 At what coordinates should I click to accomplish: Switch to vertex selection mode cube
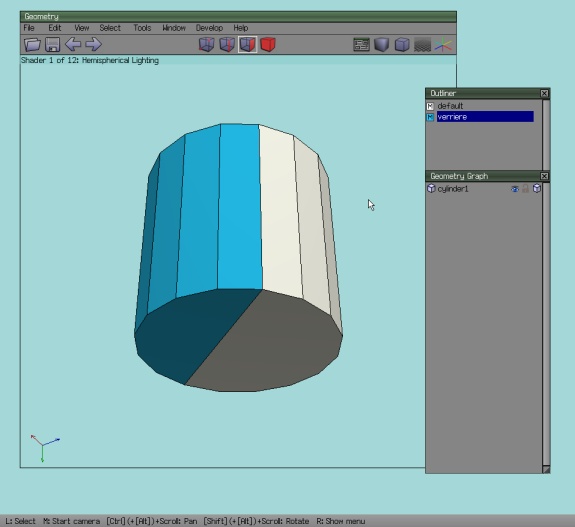pyautogui.click(x=206, y=44)
